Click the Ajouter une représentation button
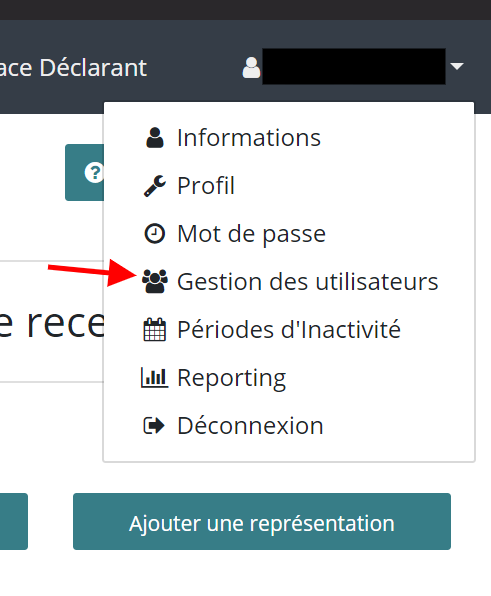 262,522
